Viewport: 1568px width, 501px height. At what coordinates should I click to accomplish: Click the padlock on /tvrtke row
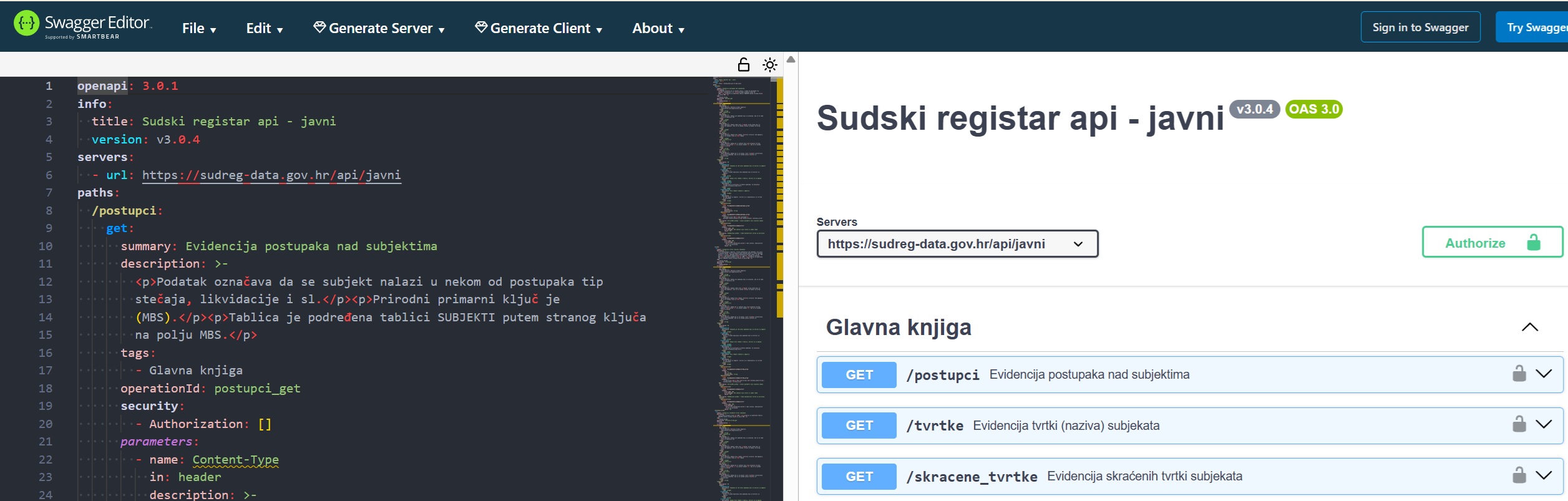point(1519,425)
